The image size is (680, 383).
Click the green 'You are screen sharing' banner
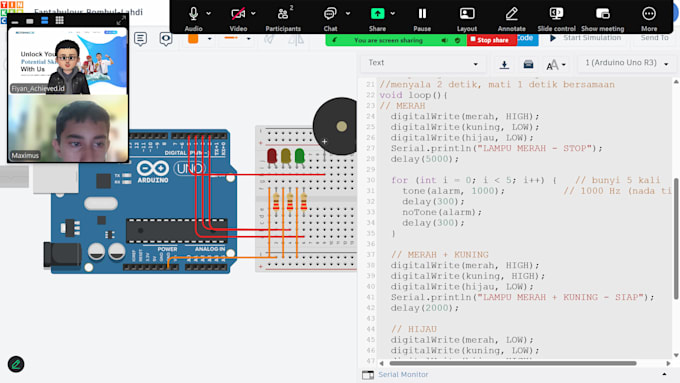point(388,40)
